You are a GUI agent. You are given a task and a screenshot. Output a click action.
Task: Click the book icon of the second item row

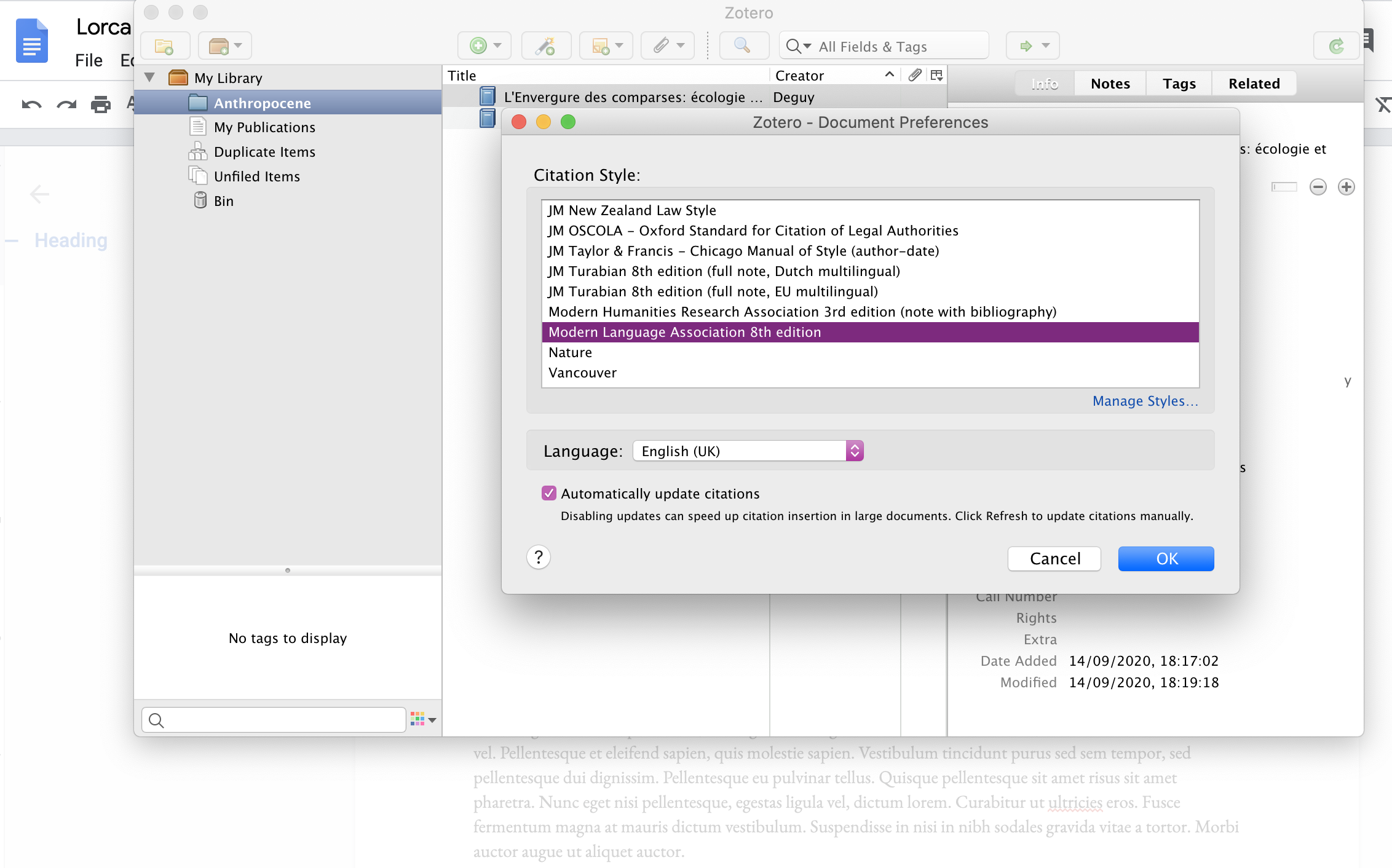pos(487,118)
